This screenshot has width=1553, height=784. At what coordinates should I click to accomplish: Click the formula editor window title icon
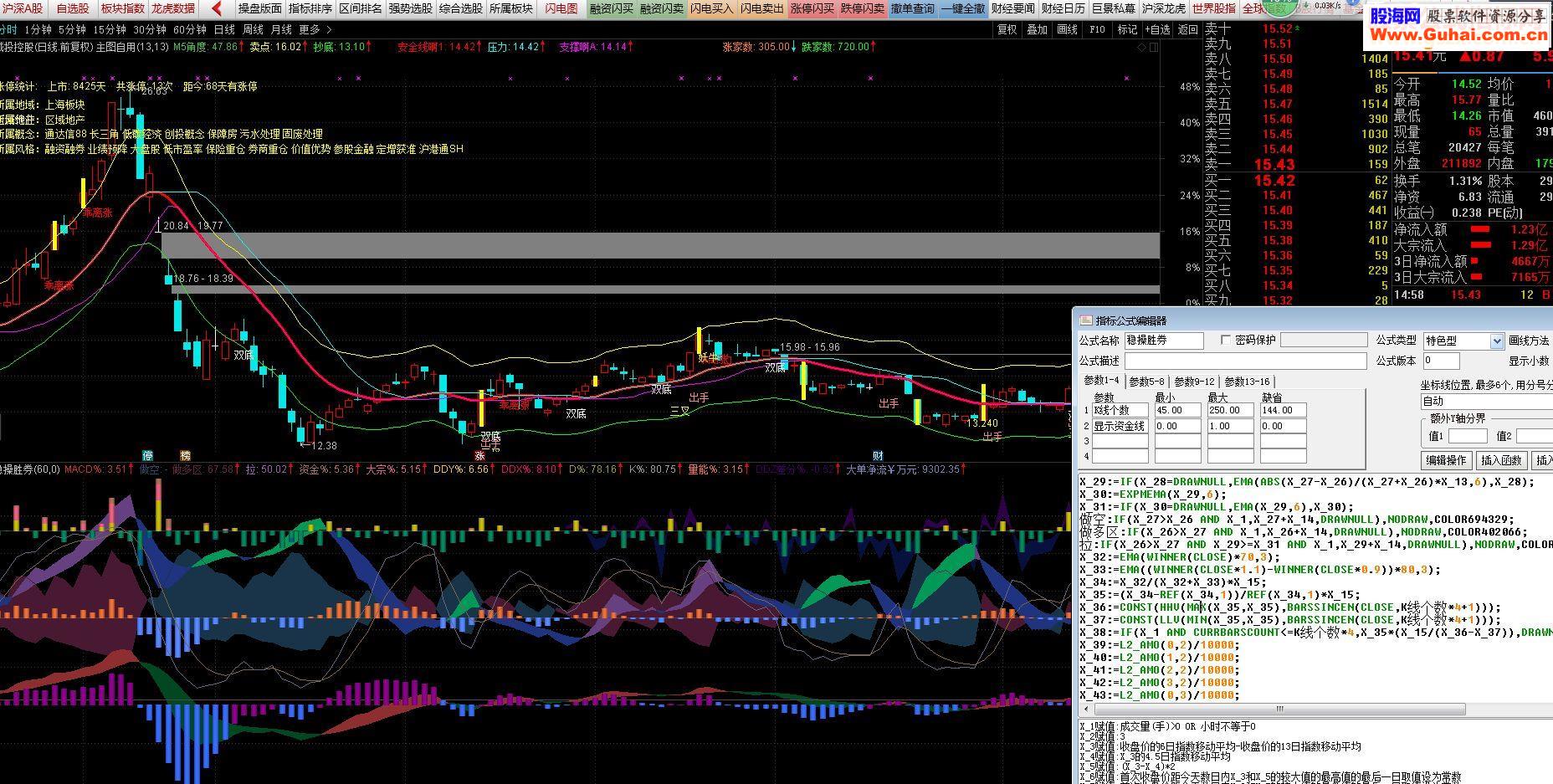(x=1086, y=320)
